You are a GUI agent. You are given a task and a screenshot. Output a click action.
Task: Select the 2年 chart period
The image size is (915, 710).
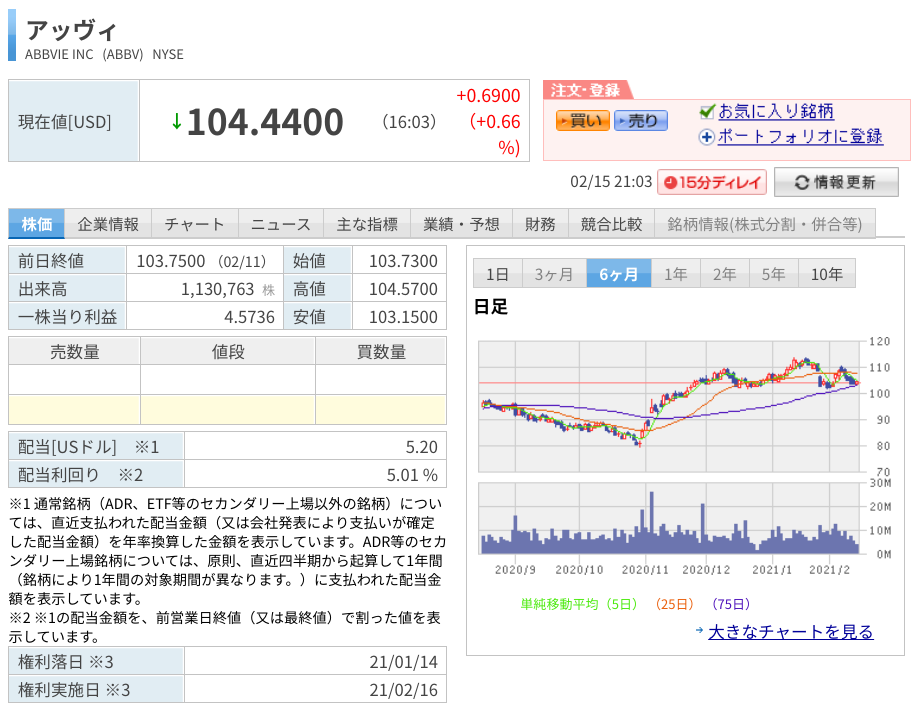click(724, 274)
